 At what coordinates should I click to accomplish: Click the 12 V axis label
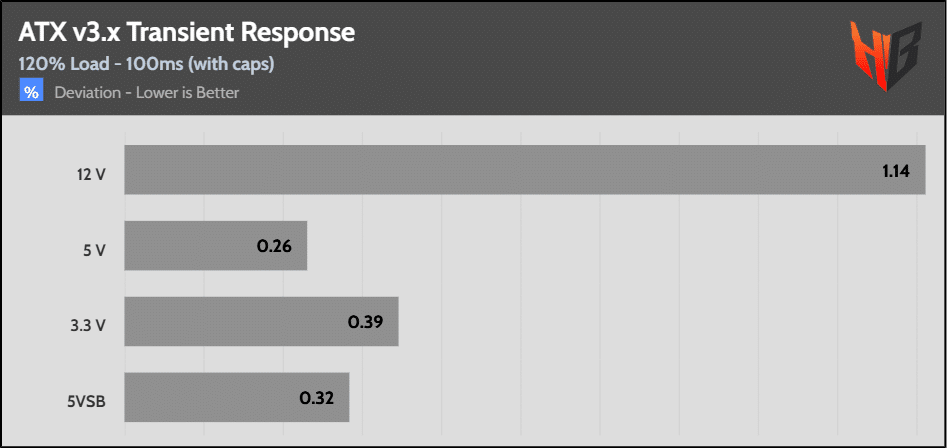(91, 174)
